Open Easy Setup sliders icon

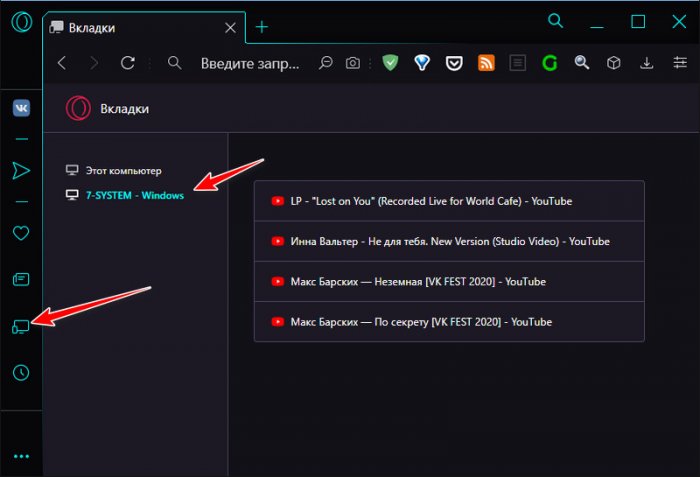pos(680,63)
